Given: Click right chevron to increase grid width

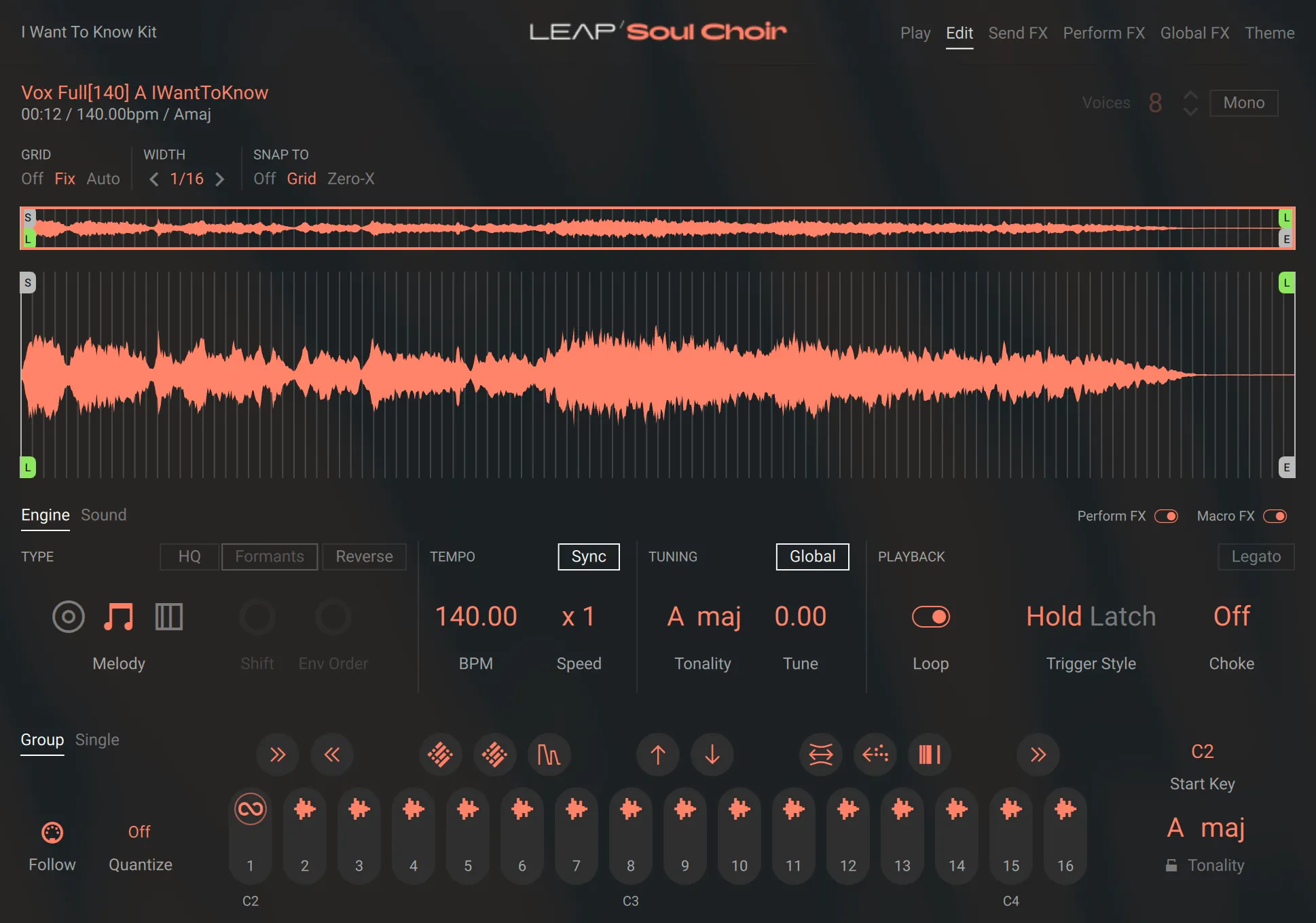Looking at the screenshot, I should tap(220, 179).
